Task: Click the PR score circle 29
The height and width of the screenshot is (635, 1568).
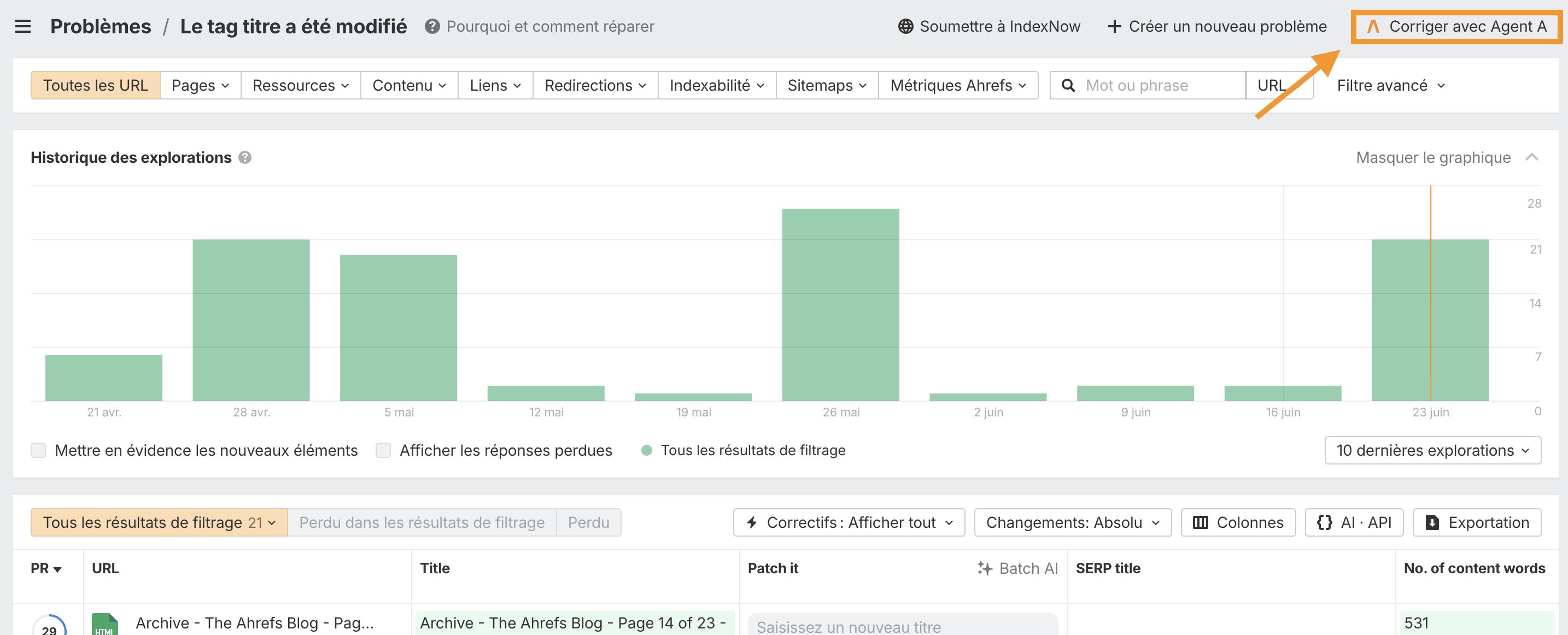Action: click(49, 626)
